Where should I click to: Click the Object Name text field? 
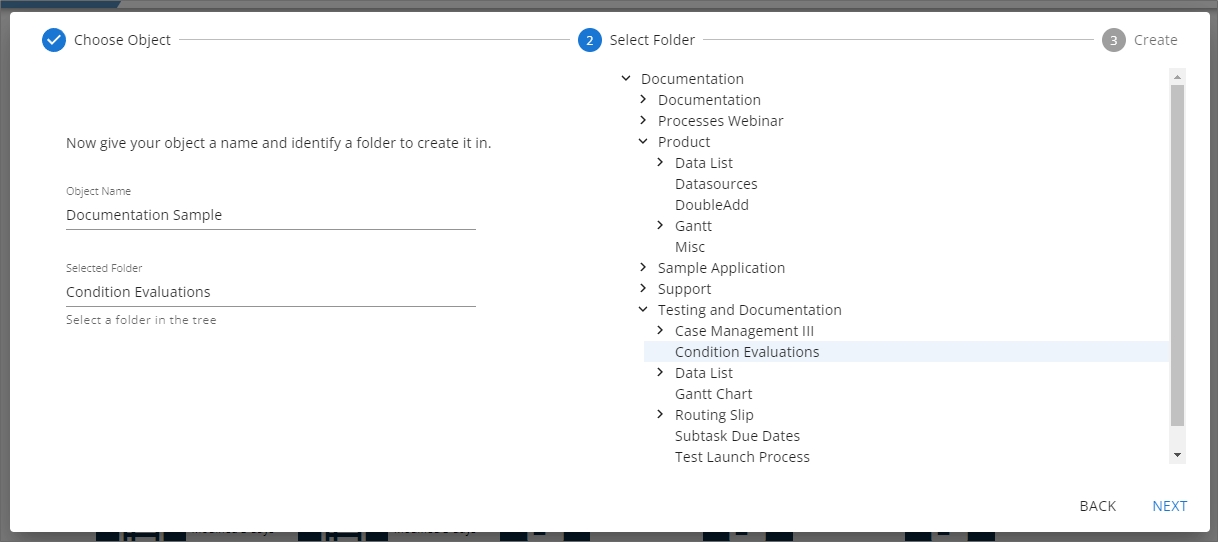point(270,215)
